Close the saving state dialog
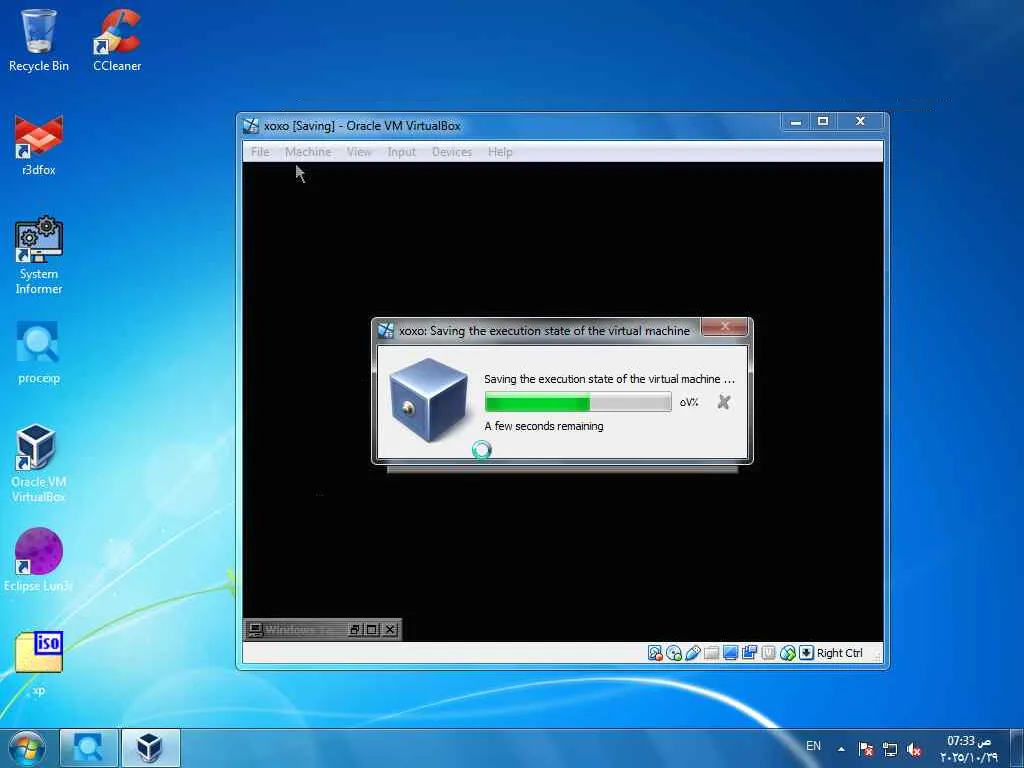The width and height of the screenshot is (1024, 768). (725, 326)
